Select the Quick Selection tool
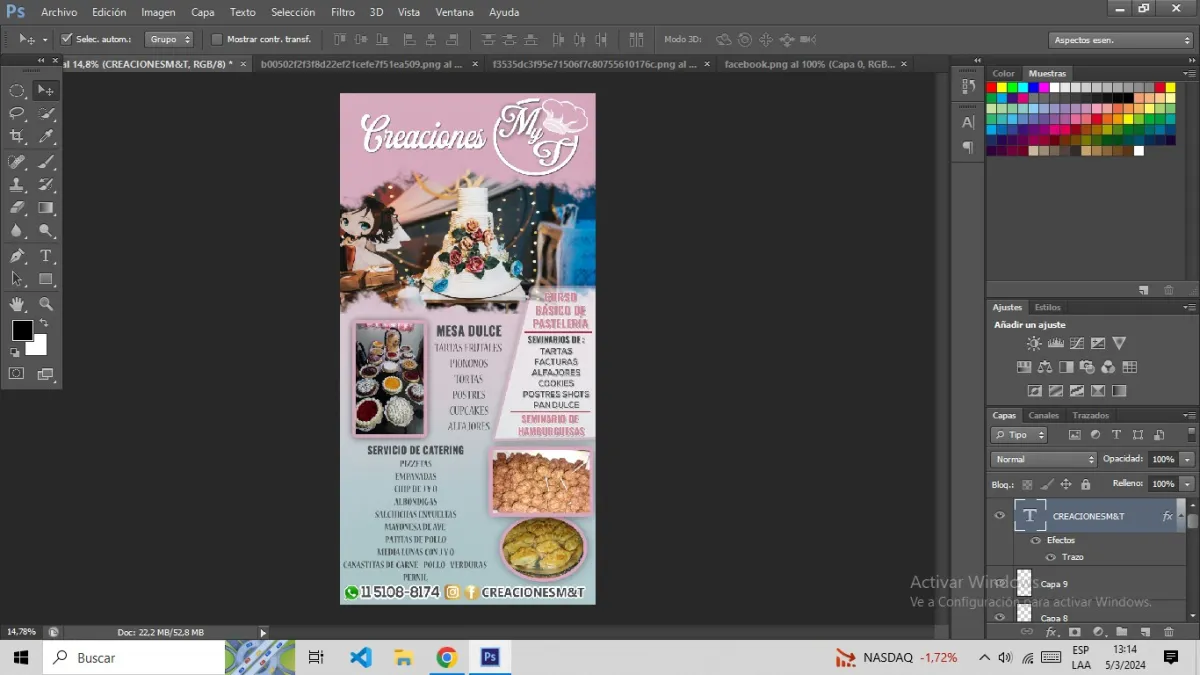Screen dimensions: 1200x675 tap(45, 113)
